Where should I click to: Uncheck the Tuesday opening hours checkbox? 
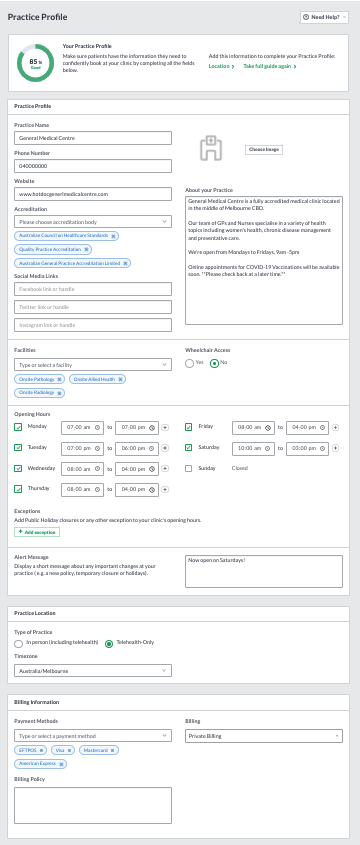[x=18, y=448]
